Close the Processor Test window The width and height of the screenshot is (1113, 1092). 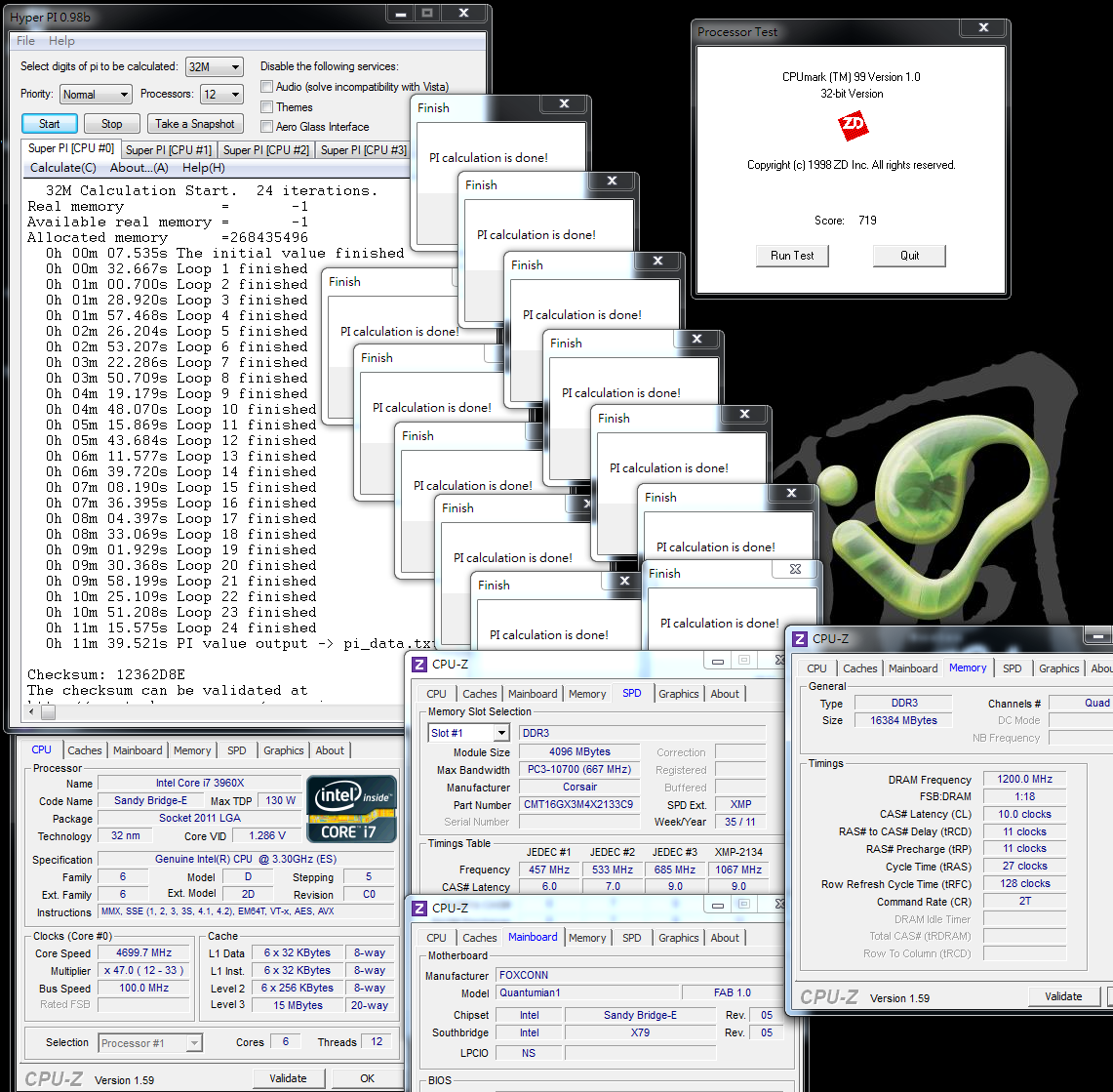(983, 27)
